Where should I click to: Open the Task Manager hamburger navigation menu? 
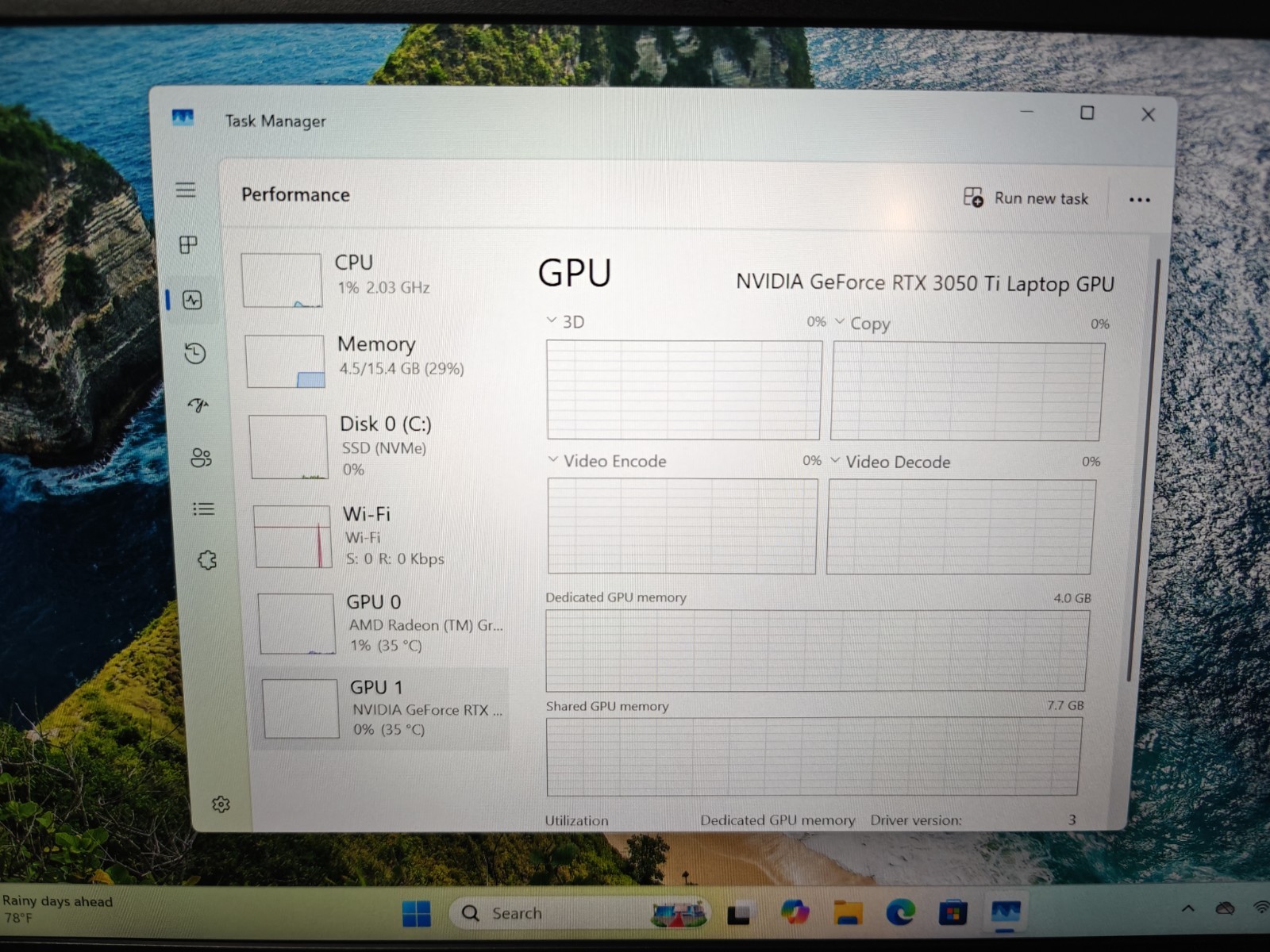pos(186,190)
